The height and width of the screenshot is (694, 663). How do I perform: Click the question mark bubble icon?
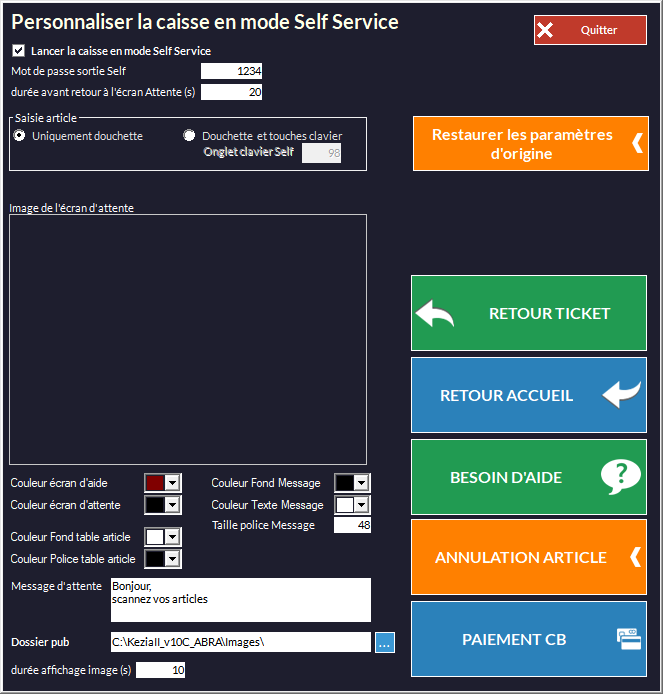coord(620,477)
